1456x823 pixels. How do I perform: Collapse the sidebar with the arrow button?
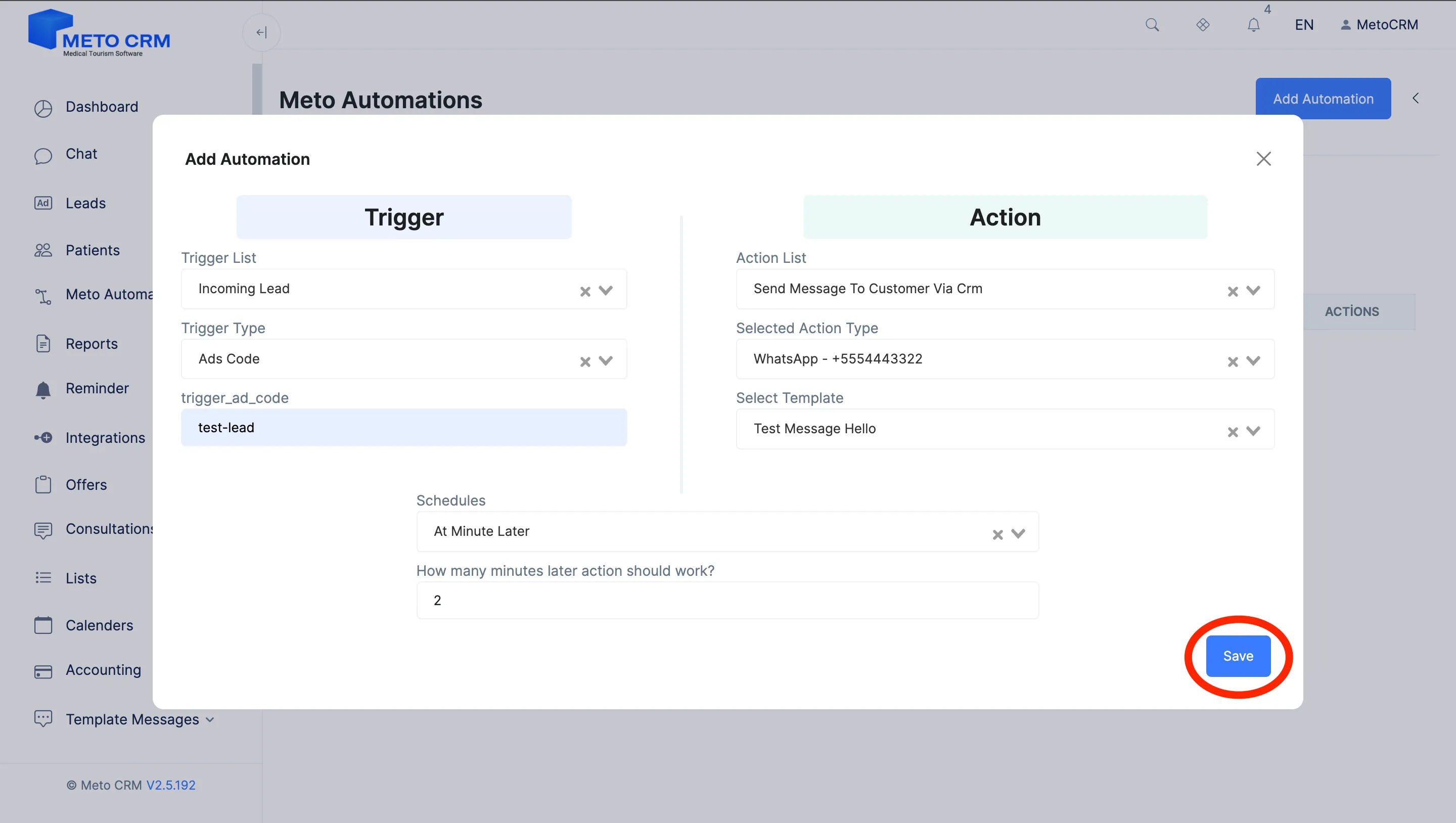(261, 32)
